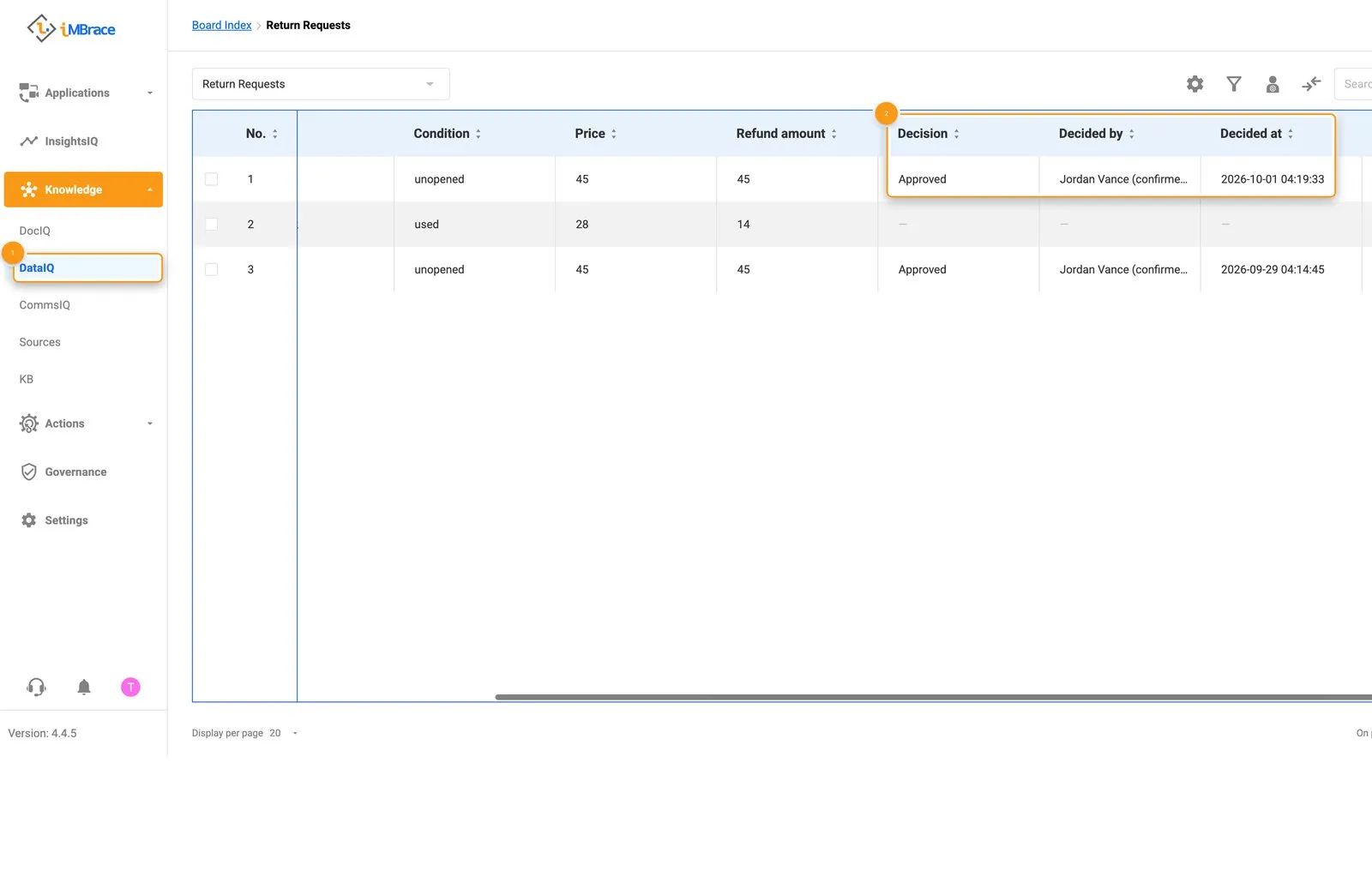
Task: Focus the Search input field
Action: (1354, 84)
